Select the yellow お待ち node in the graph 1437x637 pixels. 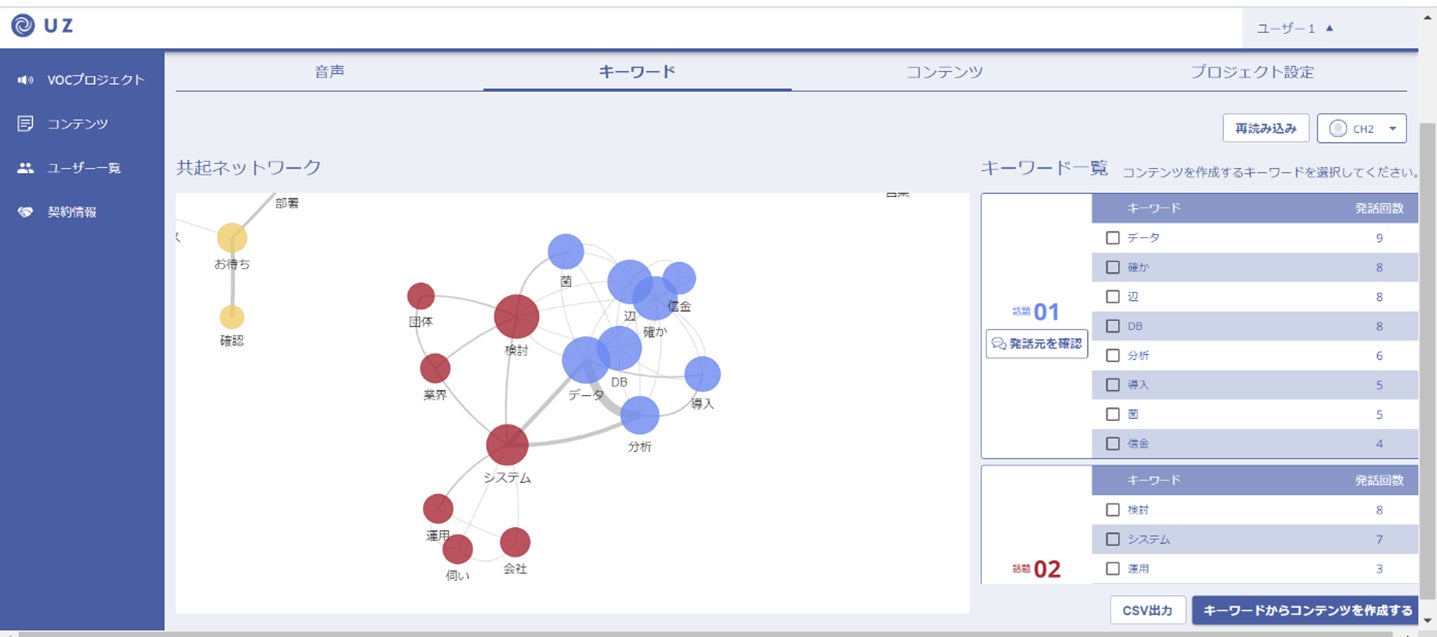coord(232,238)
